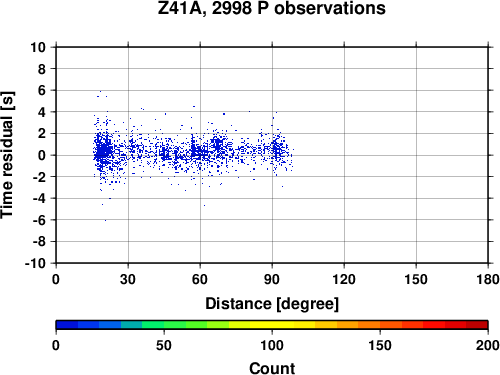Click the dense data cluster near 20 degrees
This screenshot has width=500, height=375.
coord(103,151)
